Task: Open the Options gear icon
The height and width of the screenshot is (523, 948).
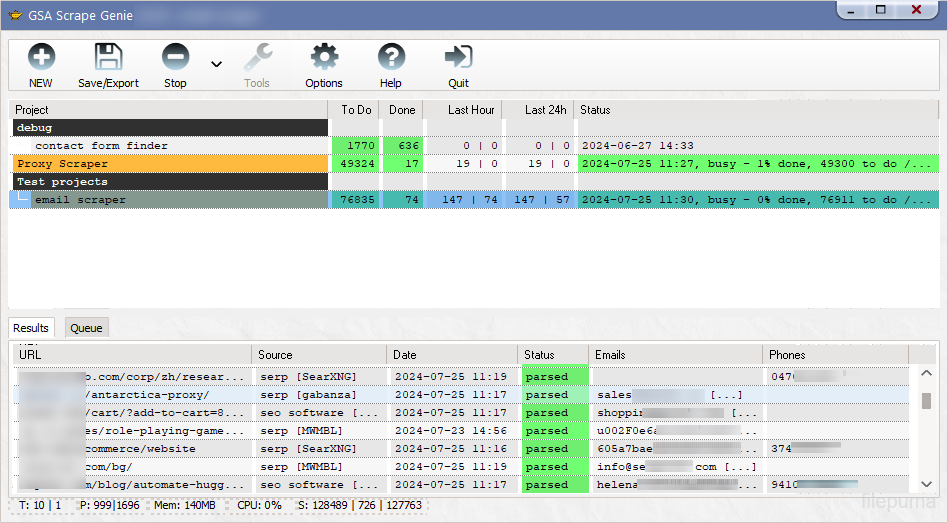Action: (x=324, y=57)
